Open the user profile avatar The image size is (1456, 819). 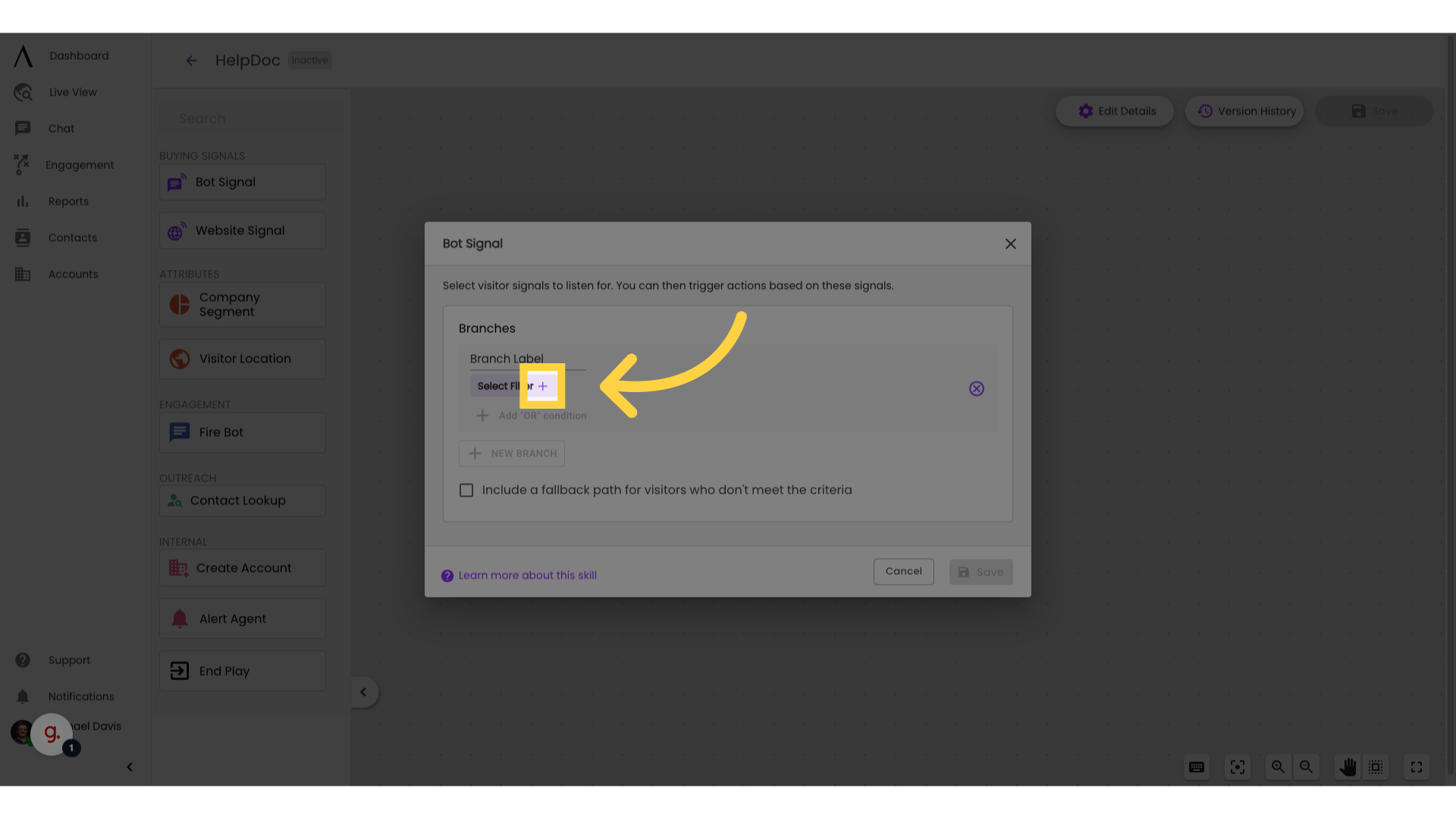[x=21, y=732]
